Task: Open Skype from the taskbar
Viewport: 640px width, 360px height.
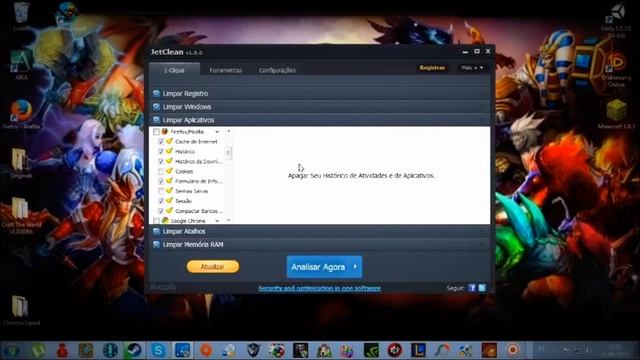Action: [x=158, y=350]
